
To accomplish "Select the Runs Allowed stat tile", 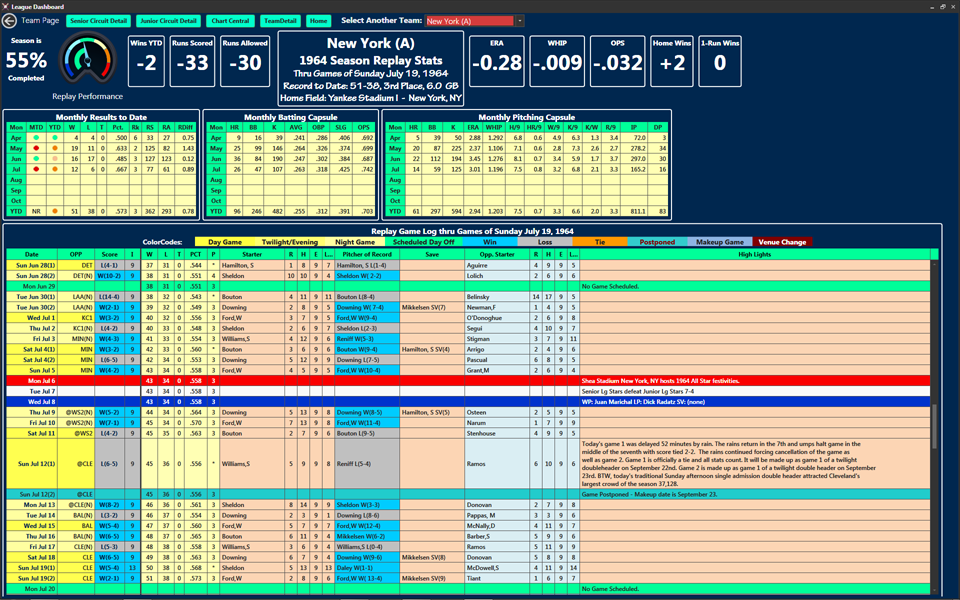I will tap(245, 61).
